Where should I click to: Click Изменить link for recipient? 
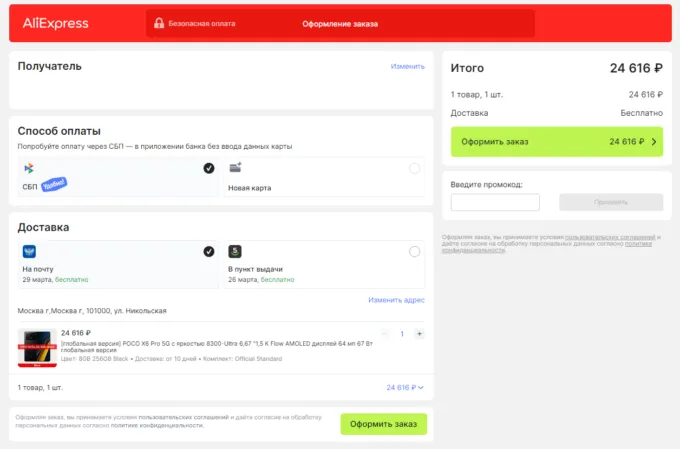pos(407,66)
